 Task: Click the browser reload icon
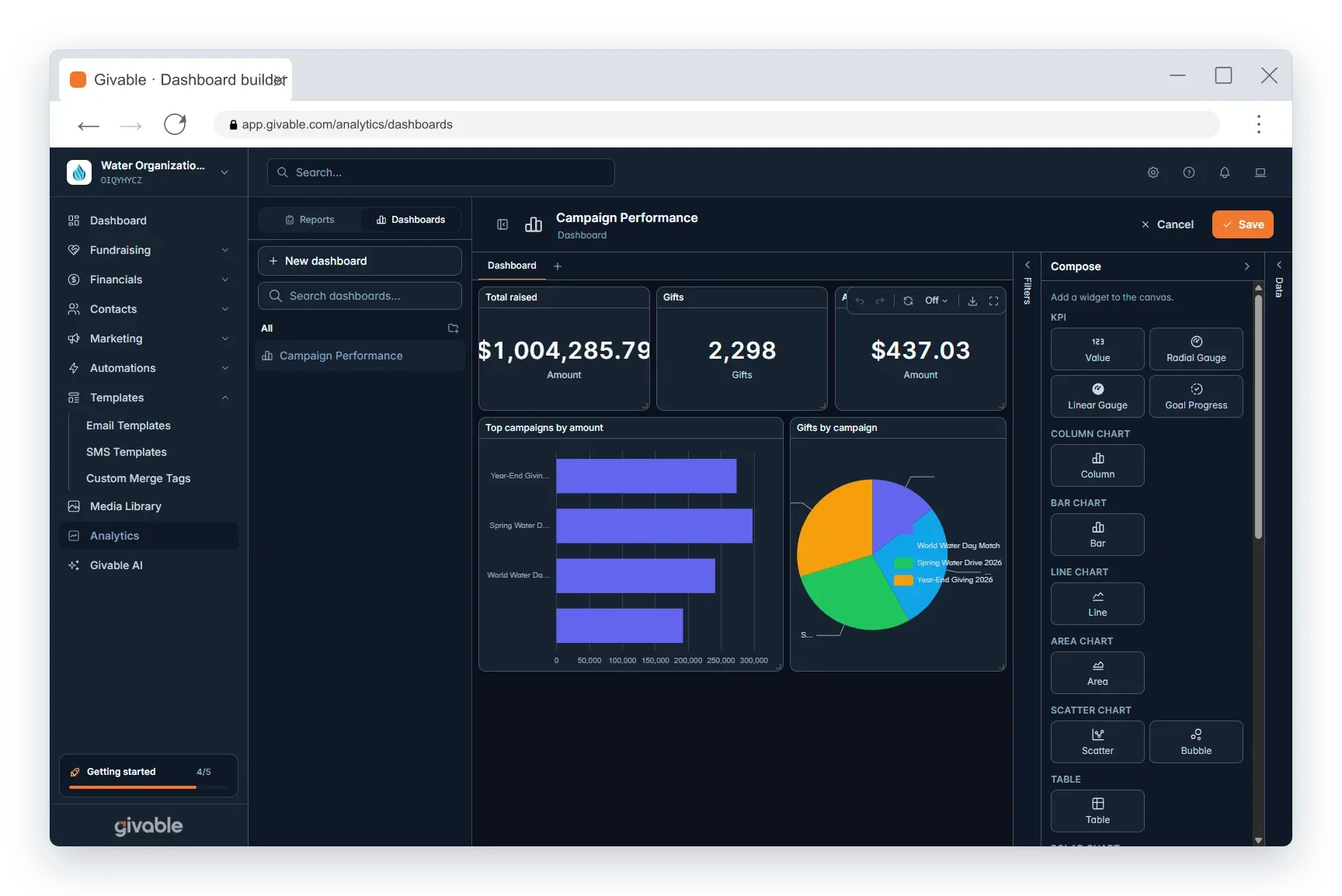175,124
